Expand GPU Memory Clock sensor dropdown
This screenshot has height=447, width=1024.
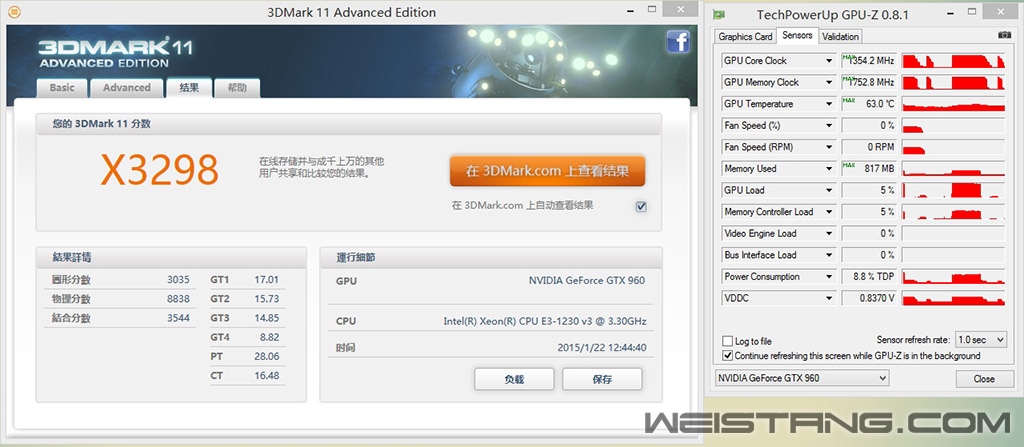pos(829,82)
